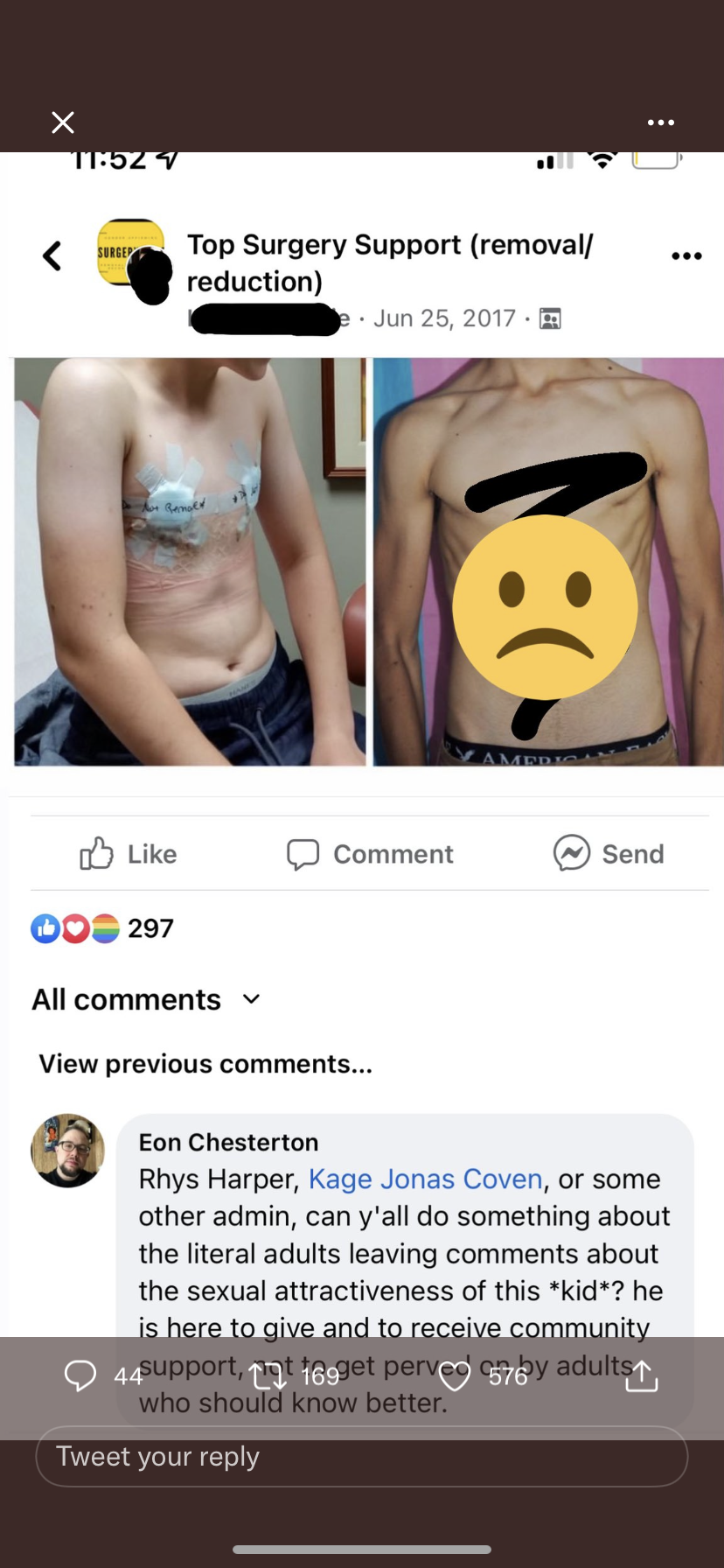Focus the Tweet your reply field
The height and width of the screenshot is (1568, 724).
(x=361, y=1456)
